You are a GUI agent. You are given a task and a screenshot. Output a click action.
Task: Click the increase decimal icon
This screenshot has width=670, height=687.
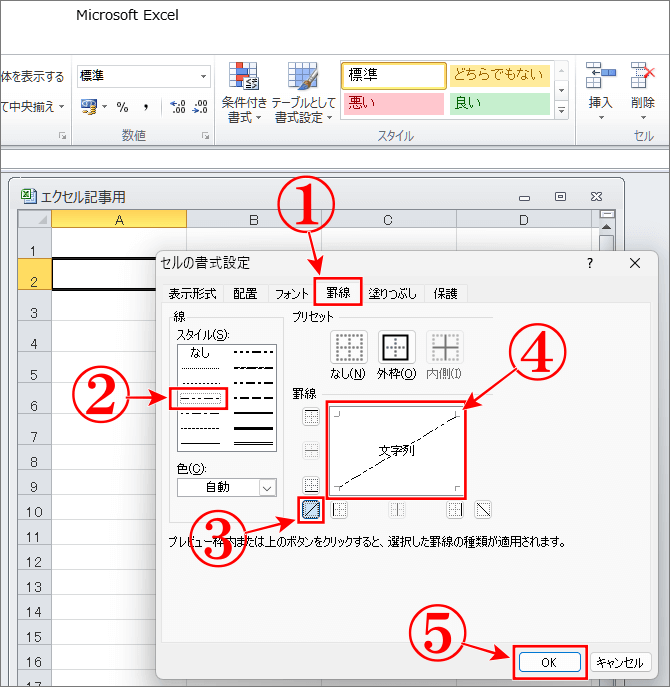[x=178, y=107]
